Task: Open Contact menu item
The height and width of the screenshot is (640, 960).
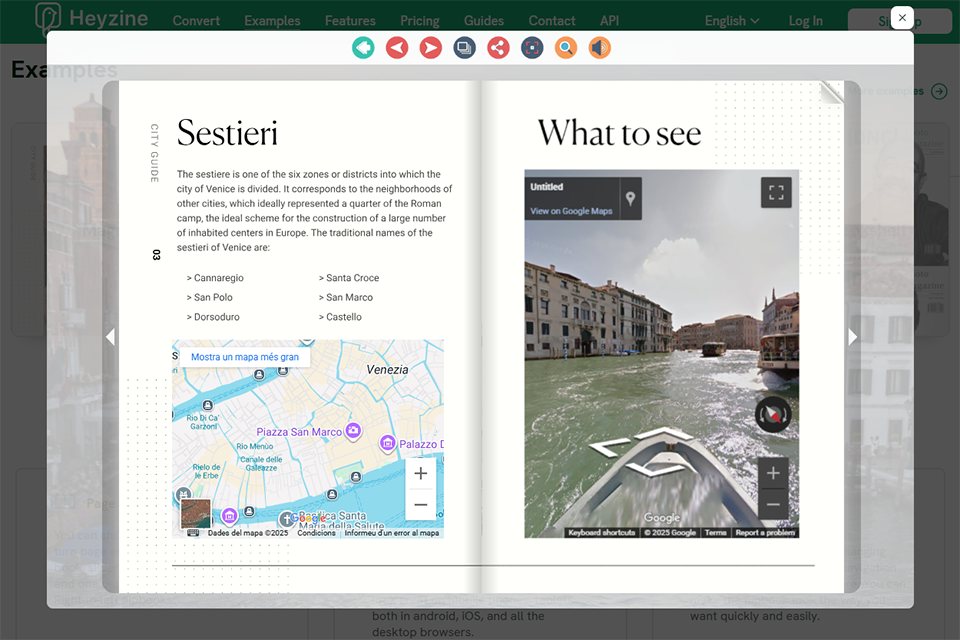Action: (x=552, y=21)
